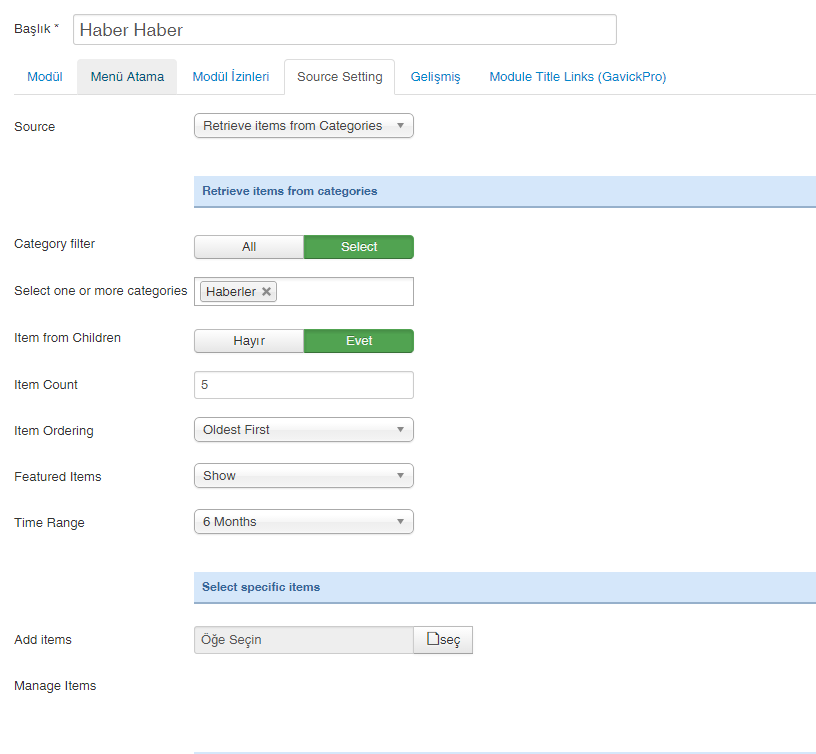Screen dimensions: 816x754
Task: Click the file icon on seç button
Action: click(433, 640)
